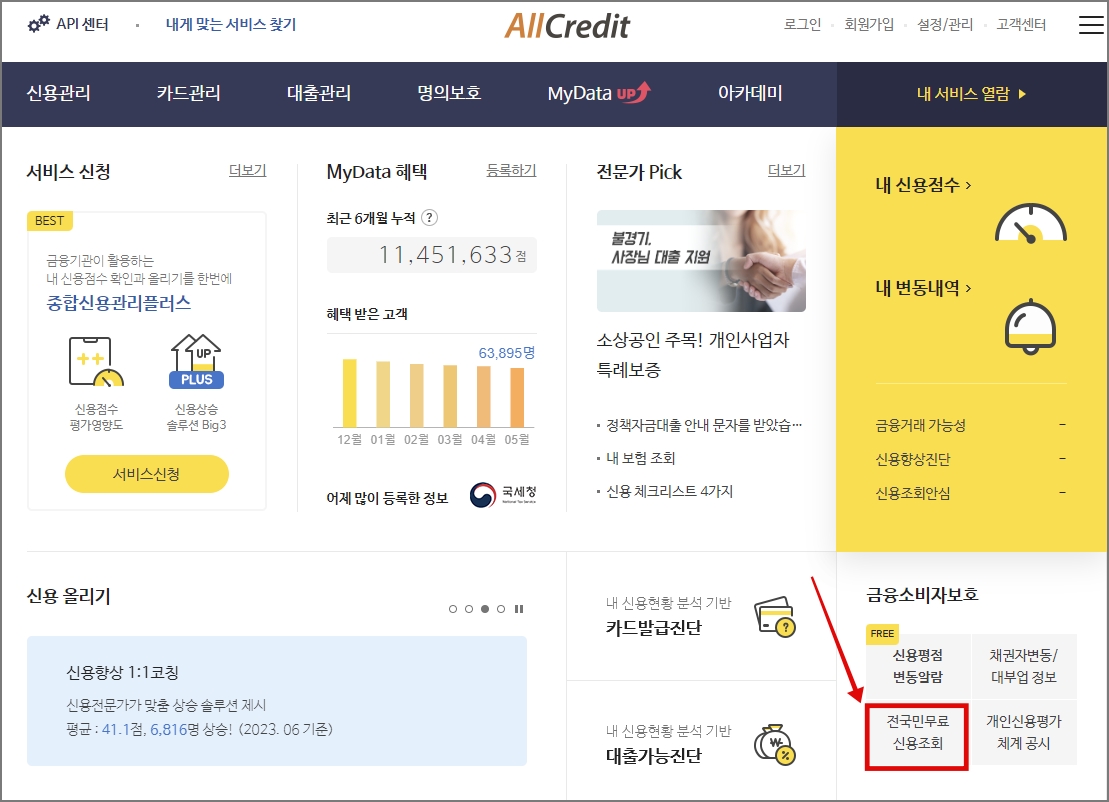This screenshot has width=1109, height=802.
Task: Pause the 신용 올리기 carousel
Action: click(x=519, y=608)
